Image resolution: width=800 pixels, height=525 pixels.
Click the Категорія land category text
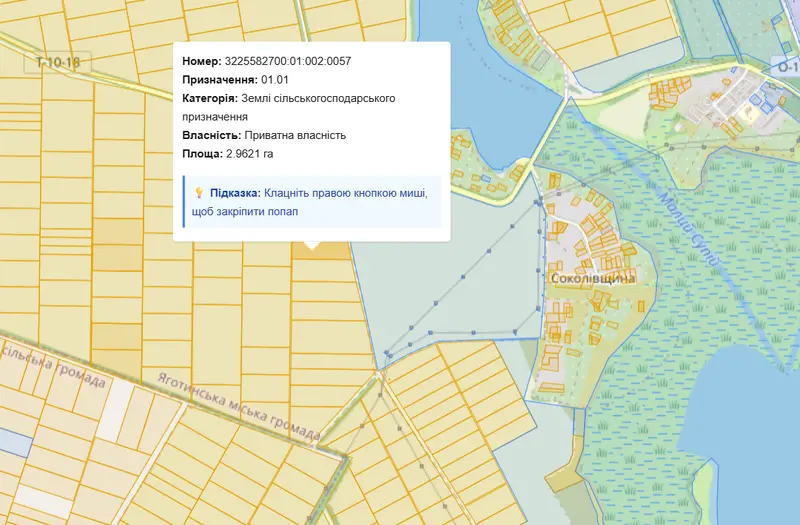pos(289,107)
